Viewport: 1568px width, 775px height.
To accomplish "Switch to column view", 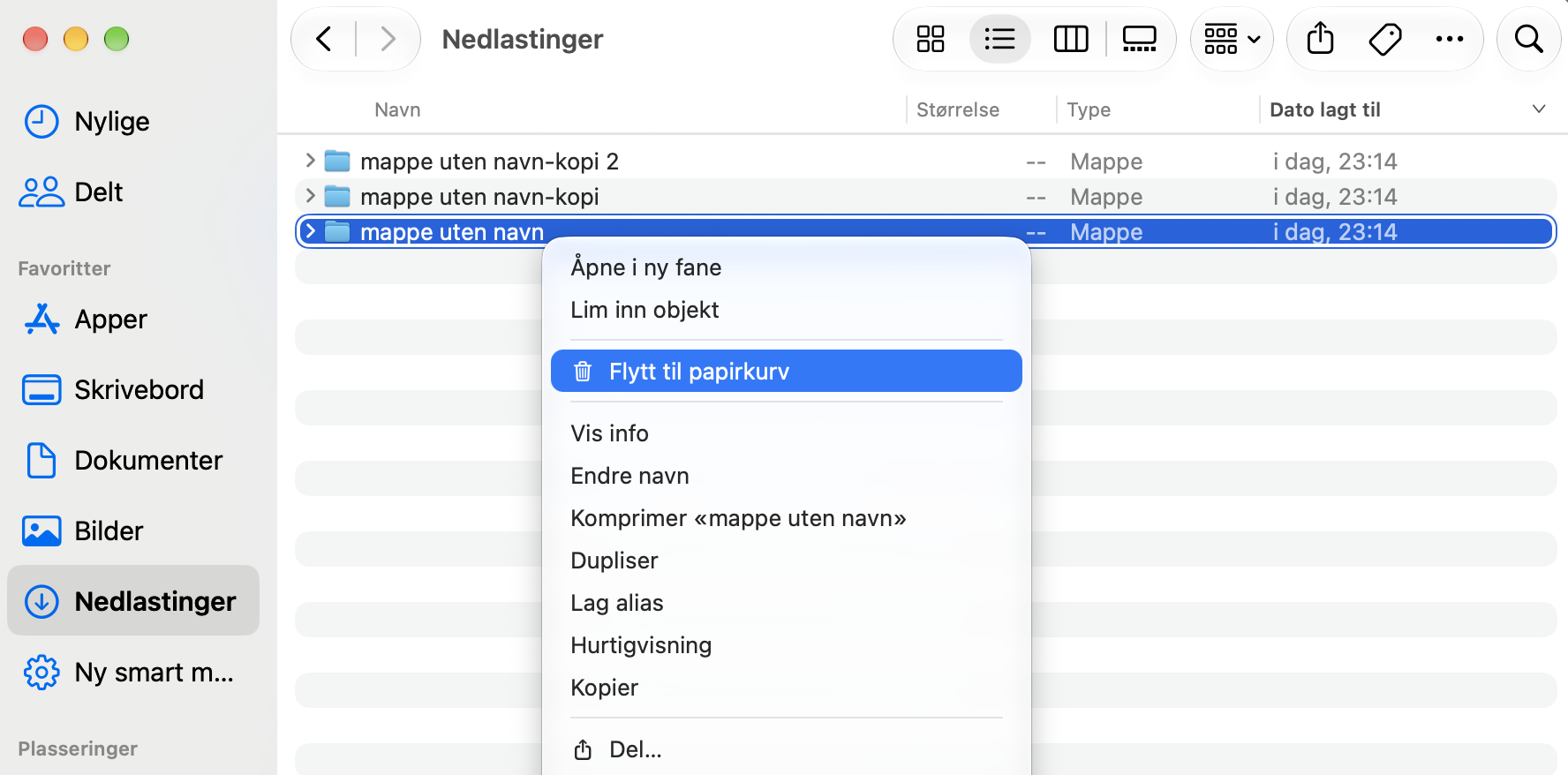I will pos(1071,39).
